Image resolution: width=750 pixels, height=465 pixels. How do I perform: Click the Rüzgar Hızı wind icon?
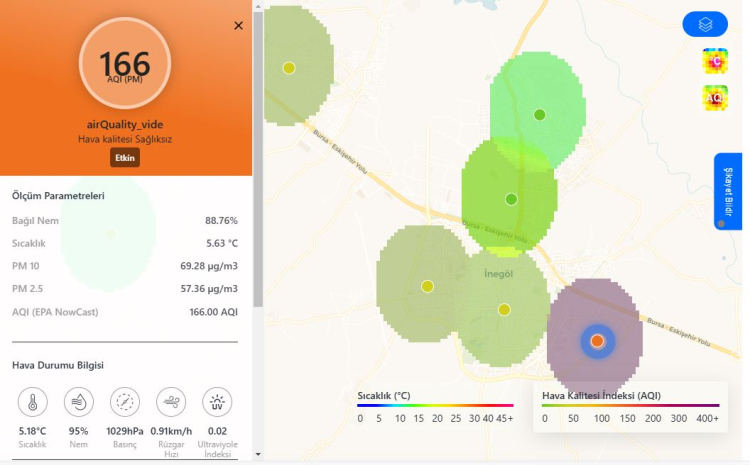171,402
